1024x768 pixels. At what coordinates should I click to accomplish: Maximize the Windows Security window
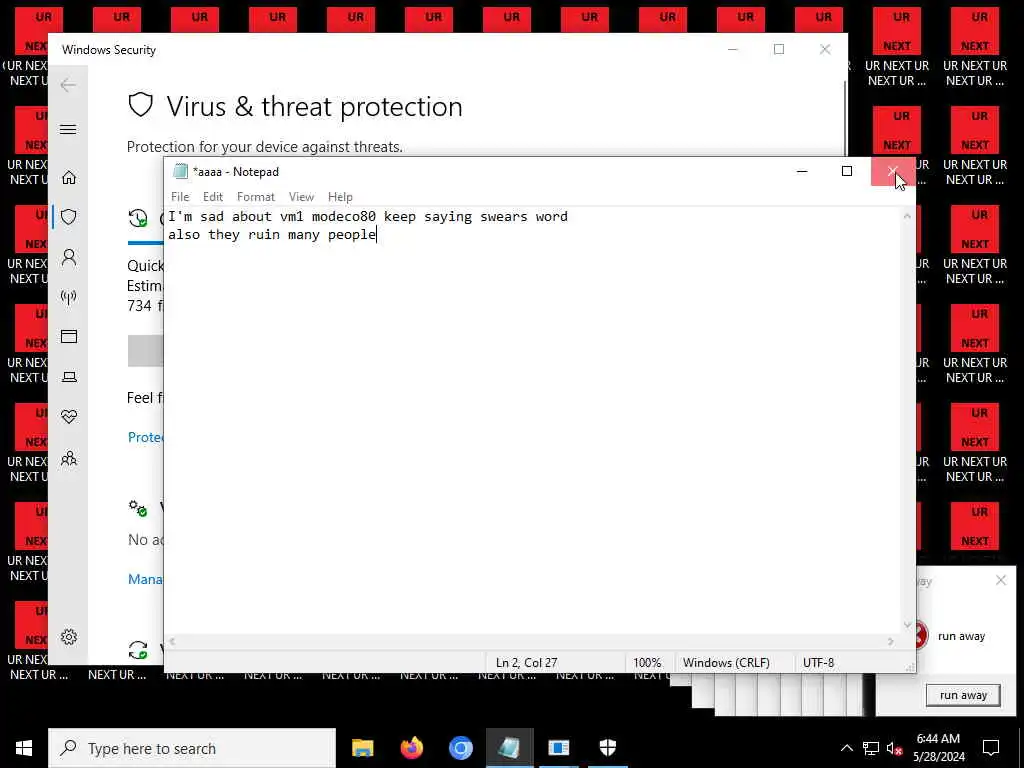[x=778, y=49]
